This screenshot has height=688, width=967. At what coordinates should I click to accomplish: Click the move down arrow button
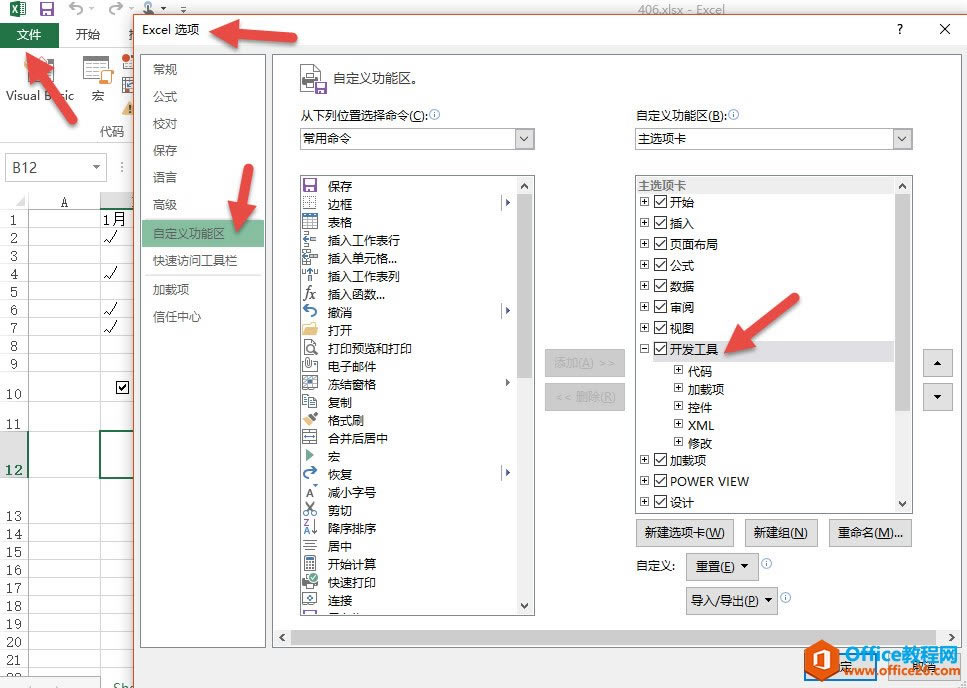tap(937, 396)
